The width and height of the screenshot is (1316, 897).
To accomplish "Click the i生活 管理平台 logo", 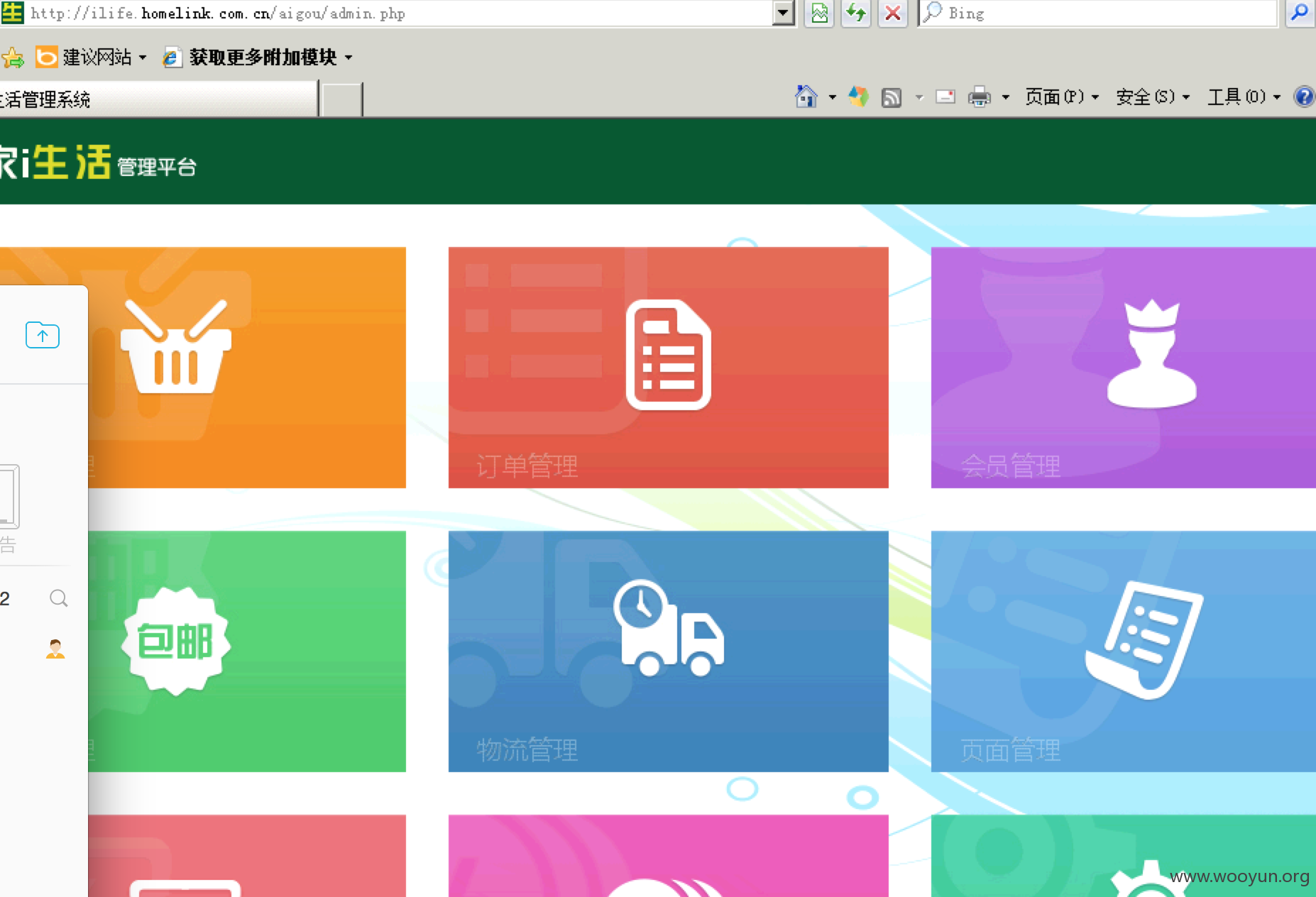I will point(98,163).
